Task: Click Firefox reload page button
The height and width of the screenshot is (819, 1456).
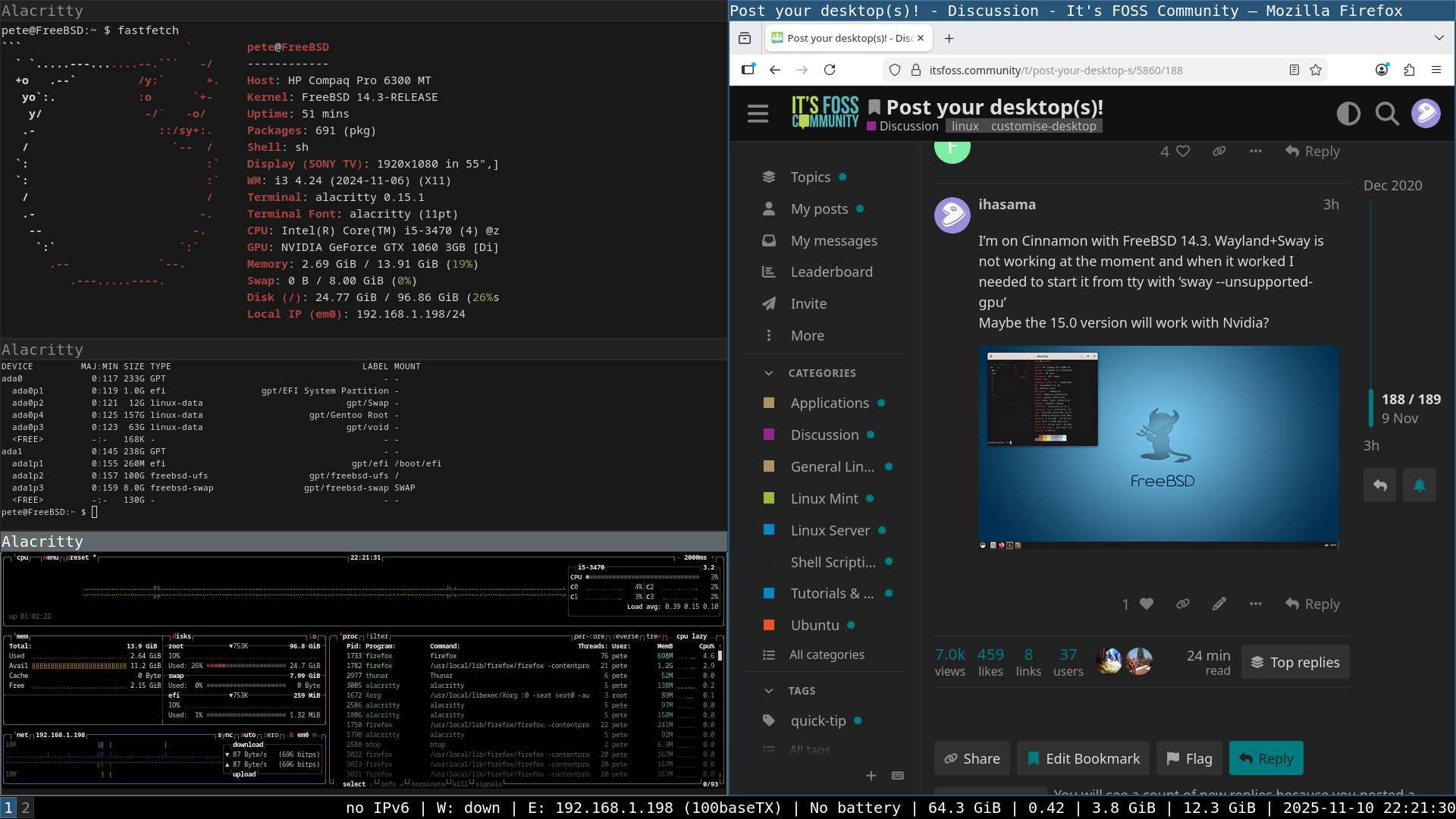Action: (830, 70)
